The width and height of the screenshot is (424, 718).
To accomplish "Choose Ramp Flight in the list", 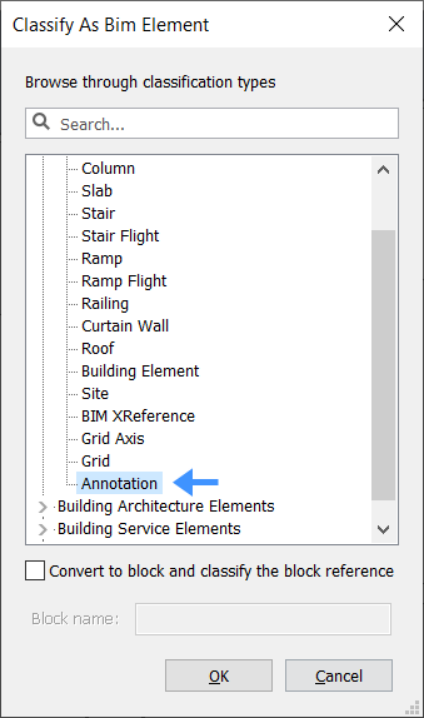I will 124,281.
